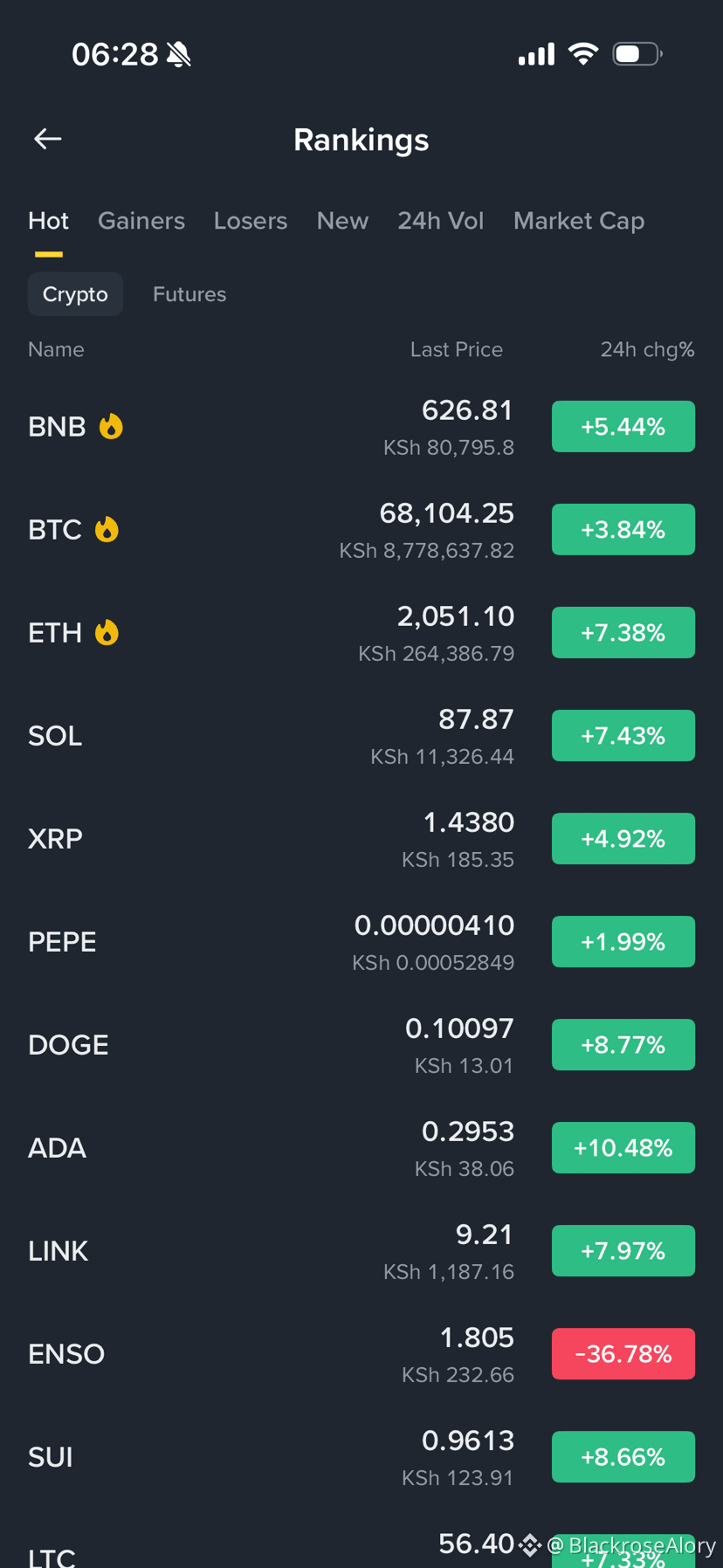Tap the ADA +10.48% change badge

pos(623,1147)
